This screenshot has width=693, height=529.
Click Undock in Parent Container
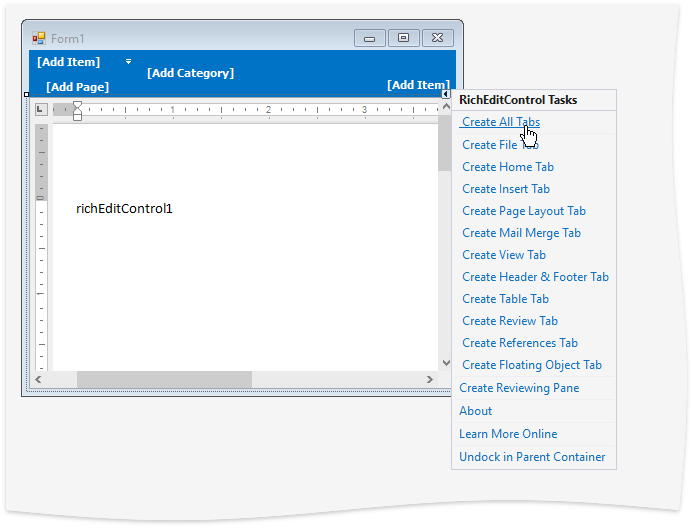[x=532, y=457]
